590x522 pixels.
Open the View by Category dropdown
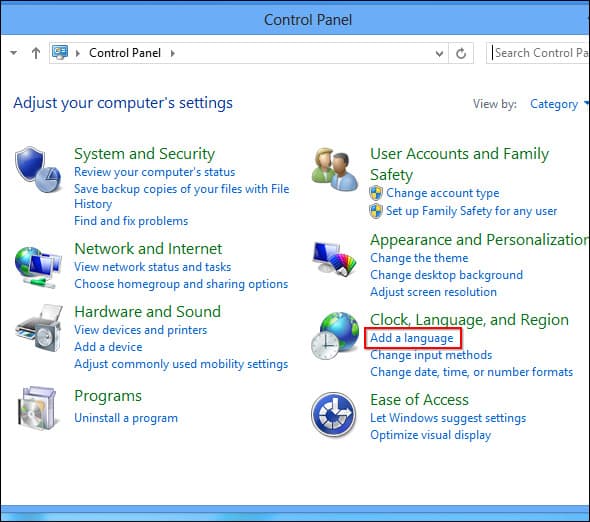(x=559, y=104)
